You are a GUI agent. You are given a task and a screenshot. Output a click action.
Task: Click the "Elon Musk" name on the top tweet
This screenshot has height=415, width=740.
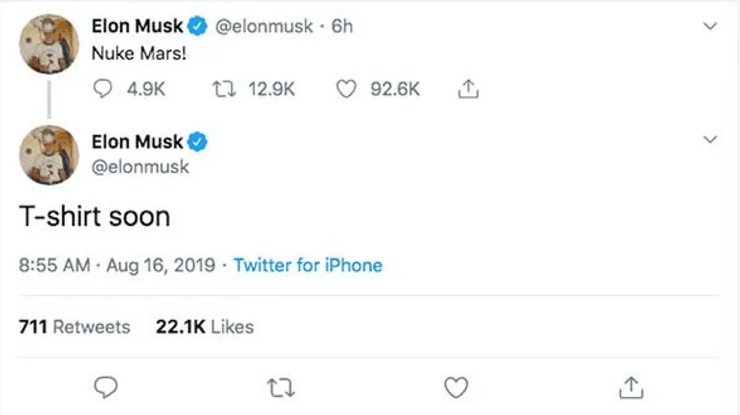click(135, 27)
